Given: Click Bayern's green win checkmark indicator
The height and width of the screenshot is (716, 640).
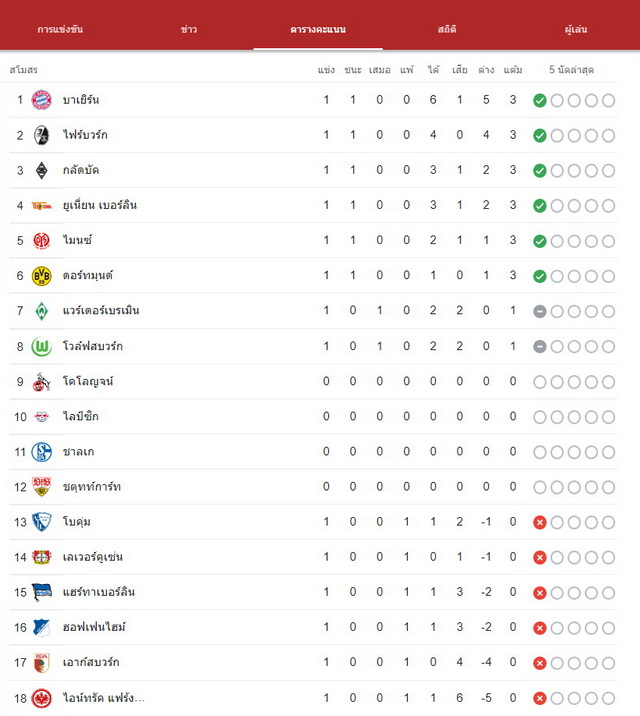Looking at the screenshot, I should coord(540,100).
